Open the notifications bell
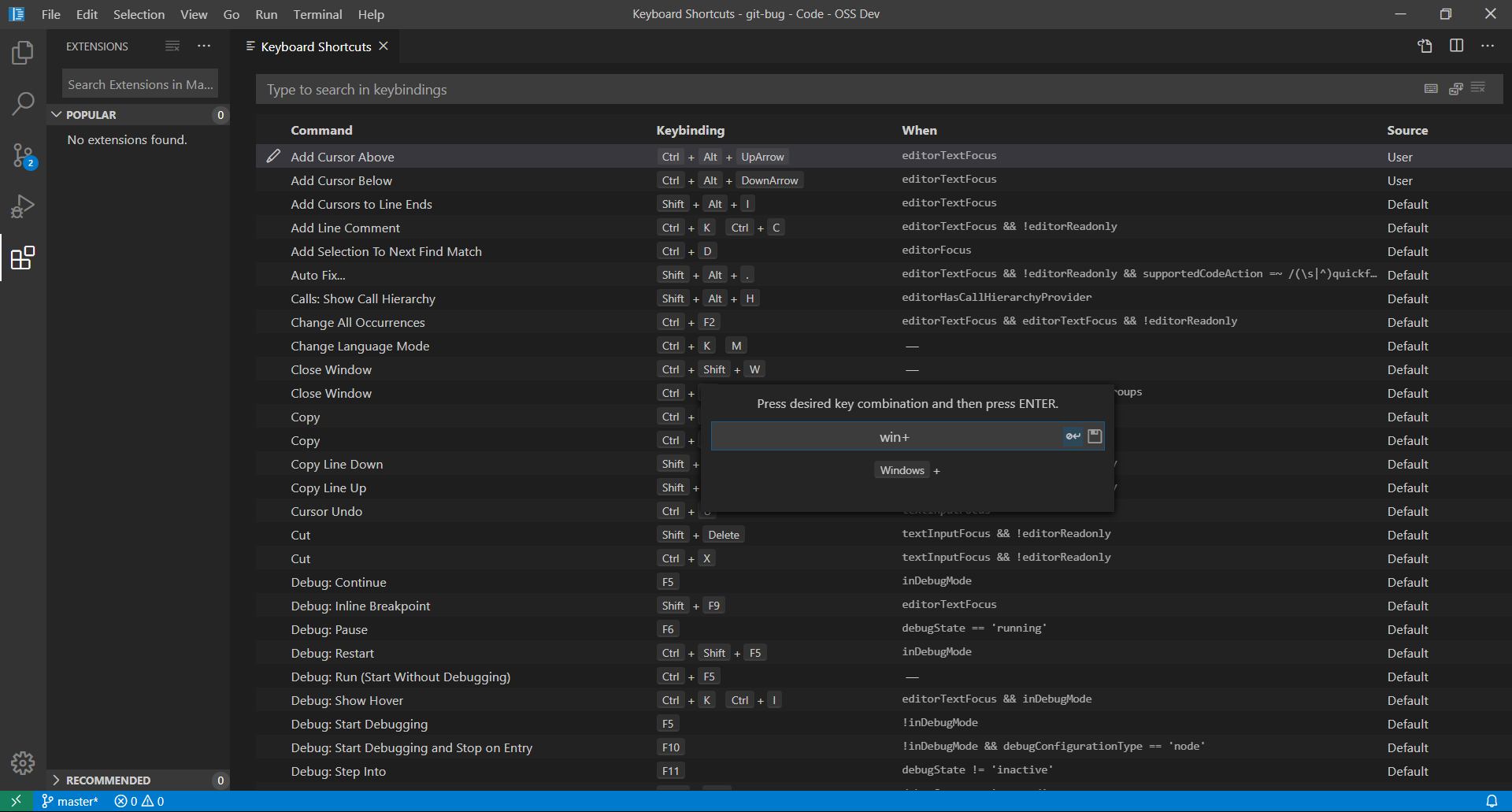 tap(1492, 801)
